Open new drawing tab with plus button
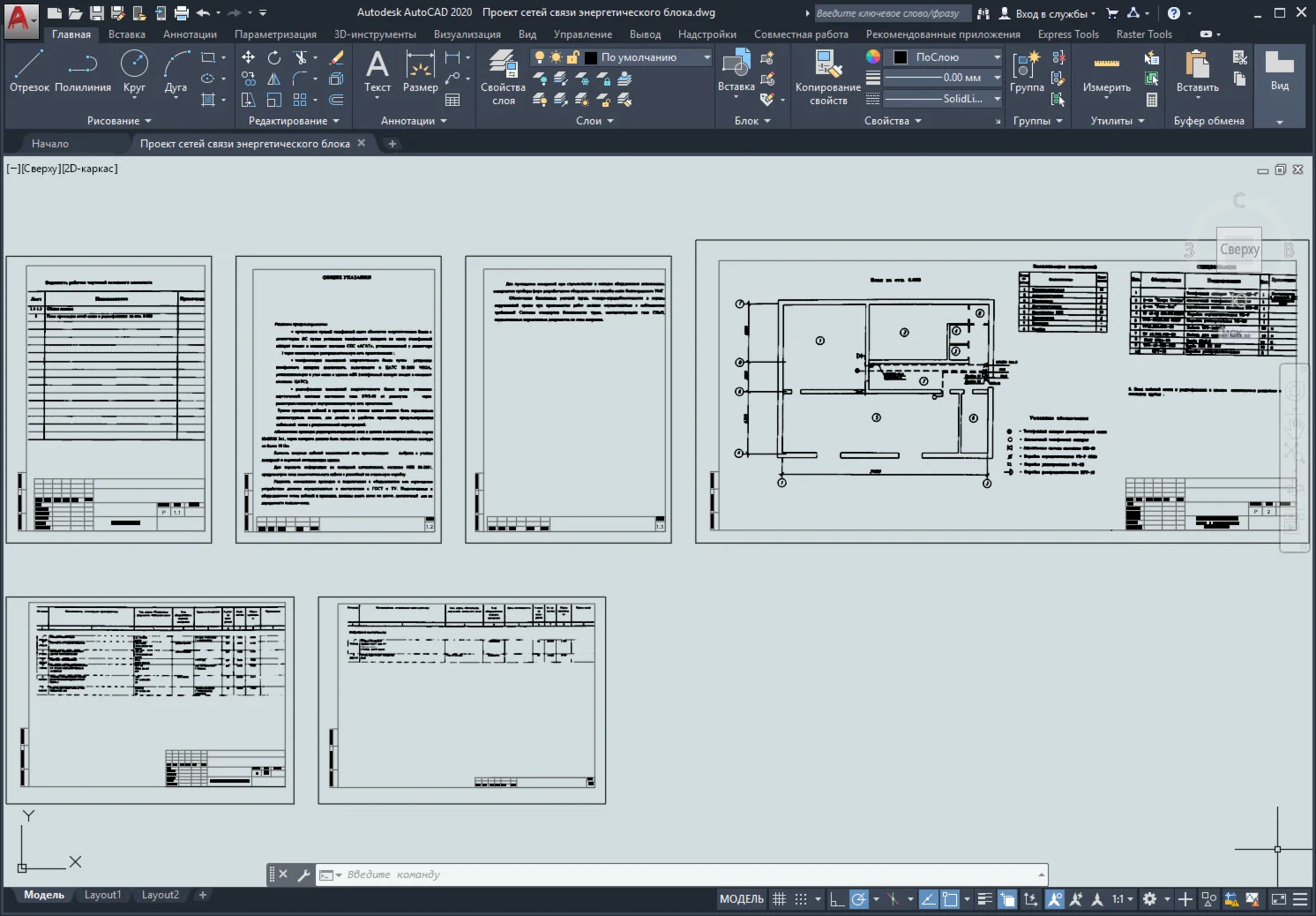 pyautogui.click(x=393, y=144)
